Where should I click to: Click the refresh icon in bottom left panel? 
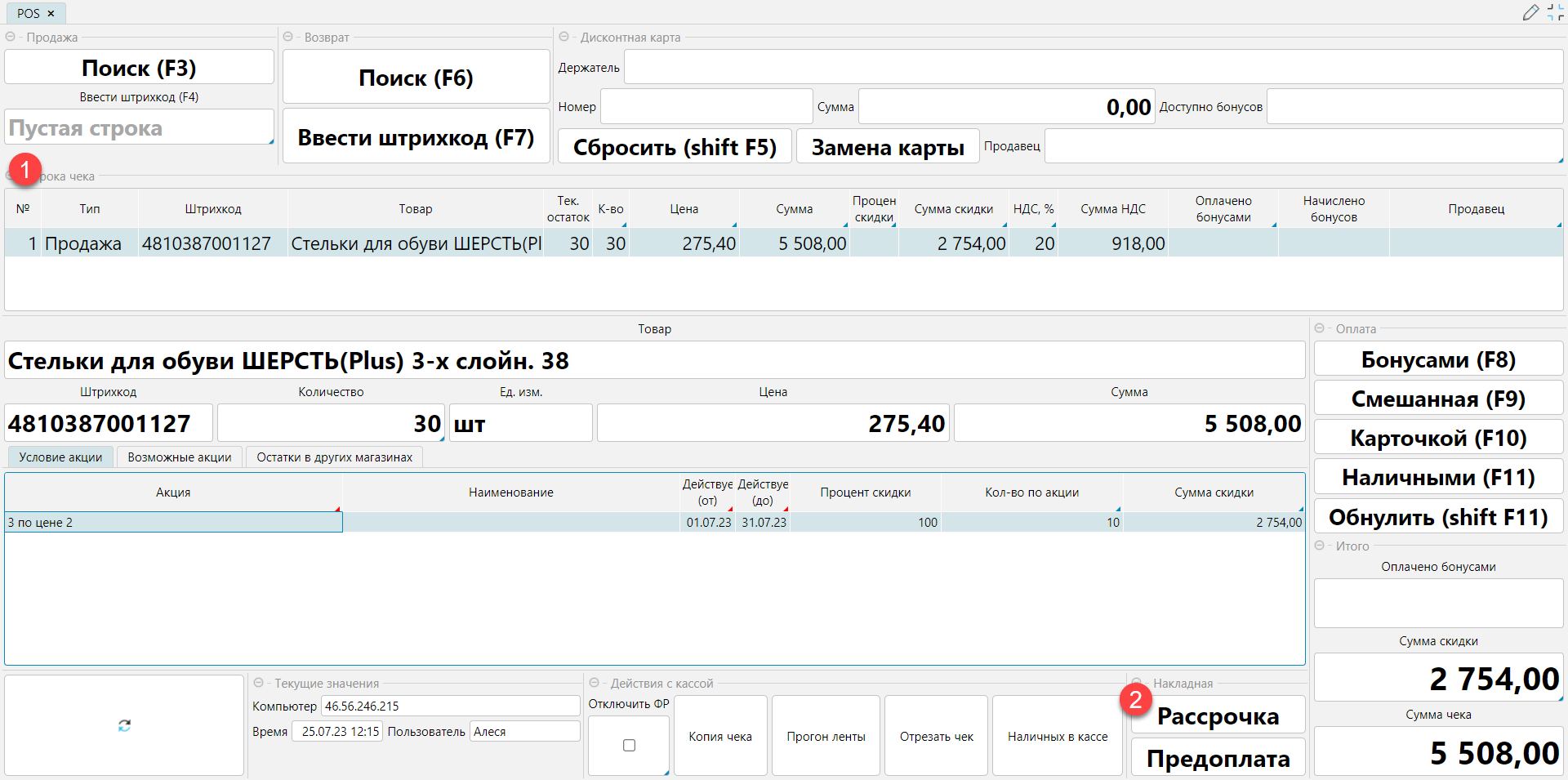click(124, 725)
